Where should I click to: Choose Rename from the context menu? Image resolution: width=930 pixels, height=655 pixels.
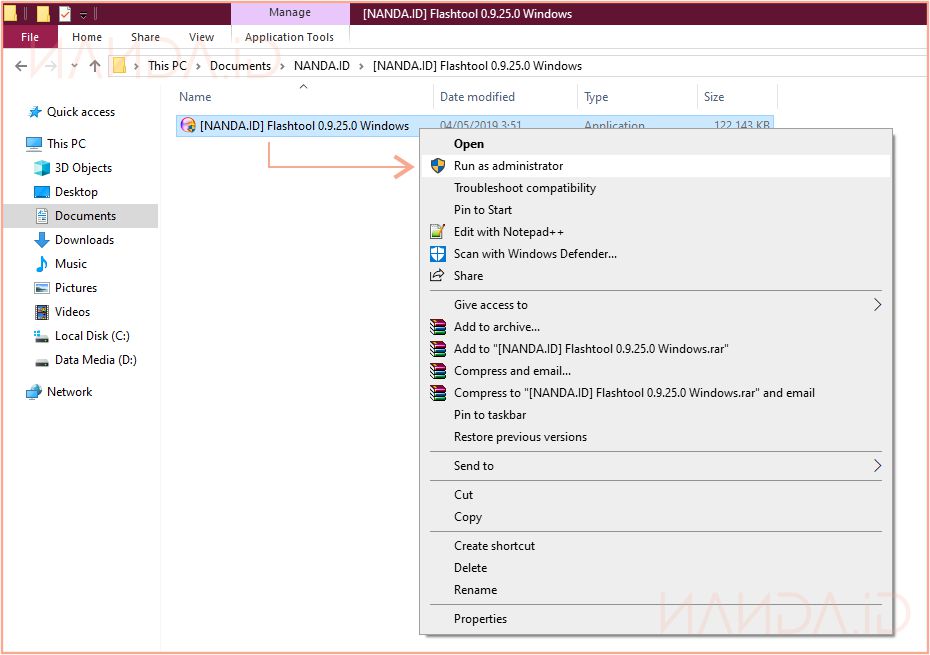tap(475, 590)
